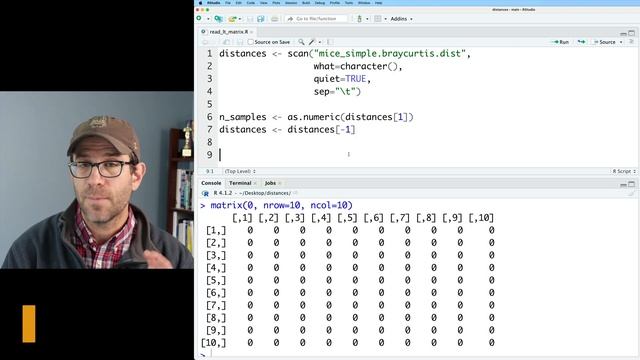Expand the panes layout dropdown arrow
The height and width of the screenshot is (360, 640).
tap(385, 19)
